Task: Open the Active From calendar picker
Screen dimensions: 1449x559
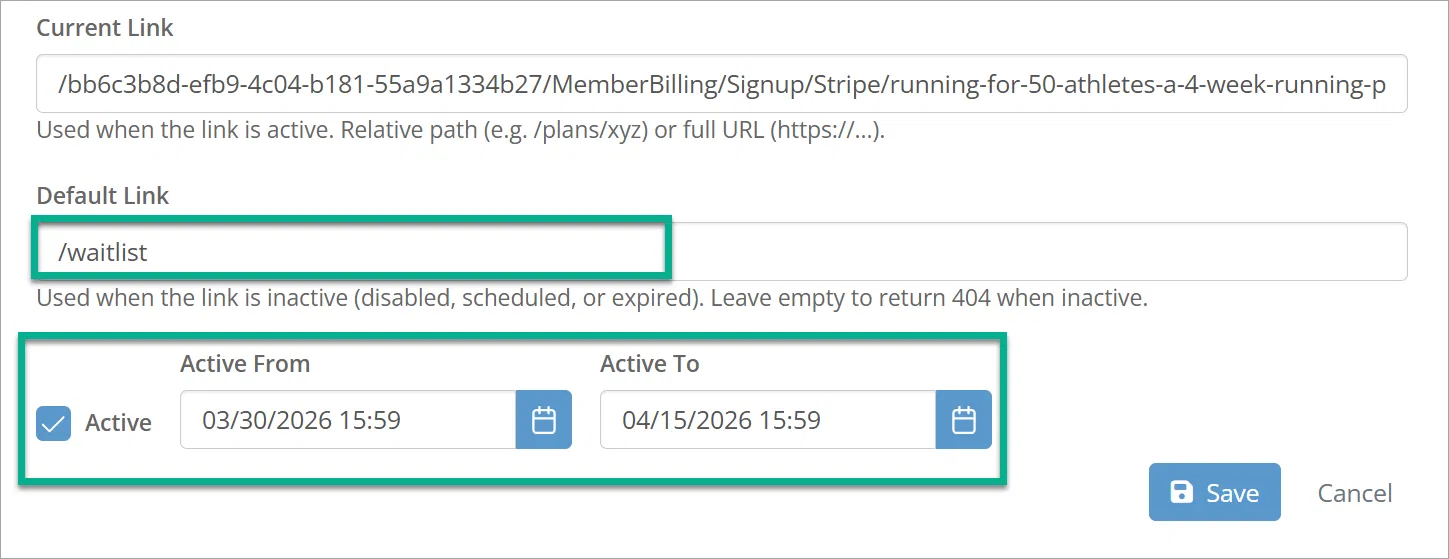Action: click(x=543, y=420)
